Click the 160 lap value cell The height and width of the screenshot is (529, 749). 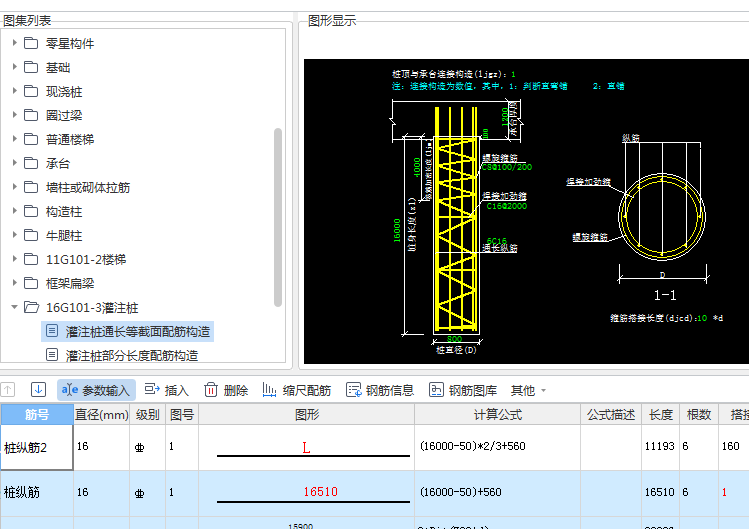pos(733,446)
